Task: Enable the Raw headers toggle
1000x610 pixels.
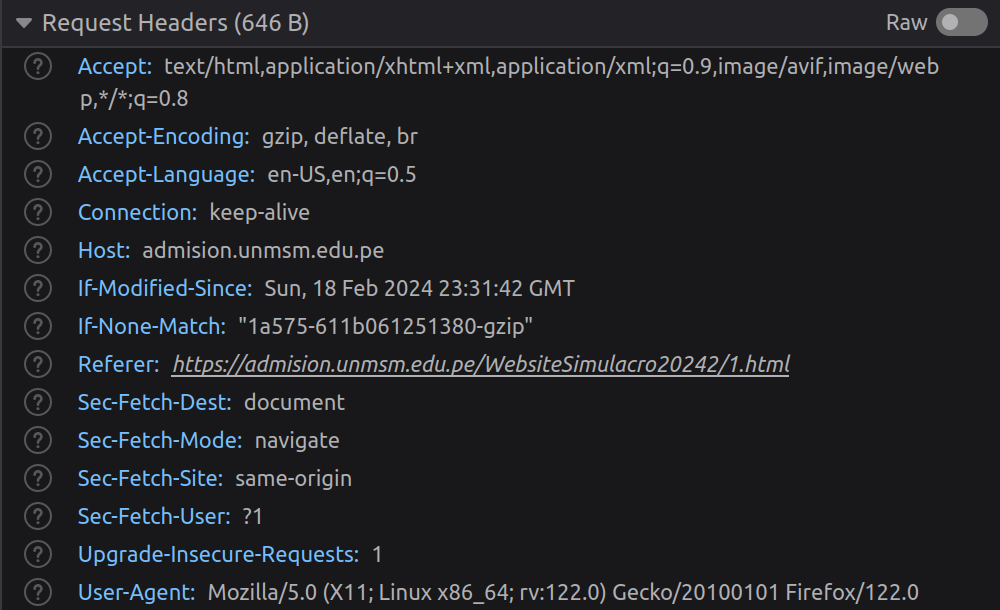Action: (x=961, y=22)
